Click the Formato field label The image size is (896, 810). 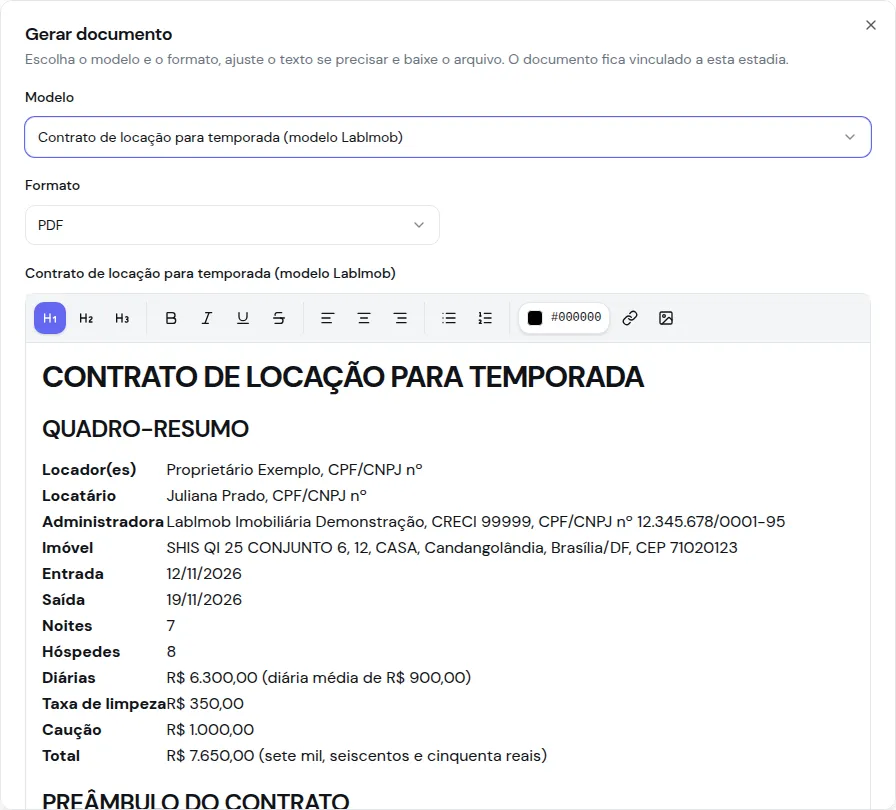pos(53,185)
